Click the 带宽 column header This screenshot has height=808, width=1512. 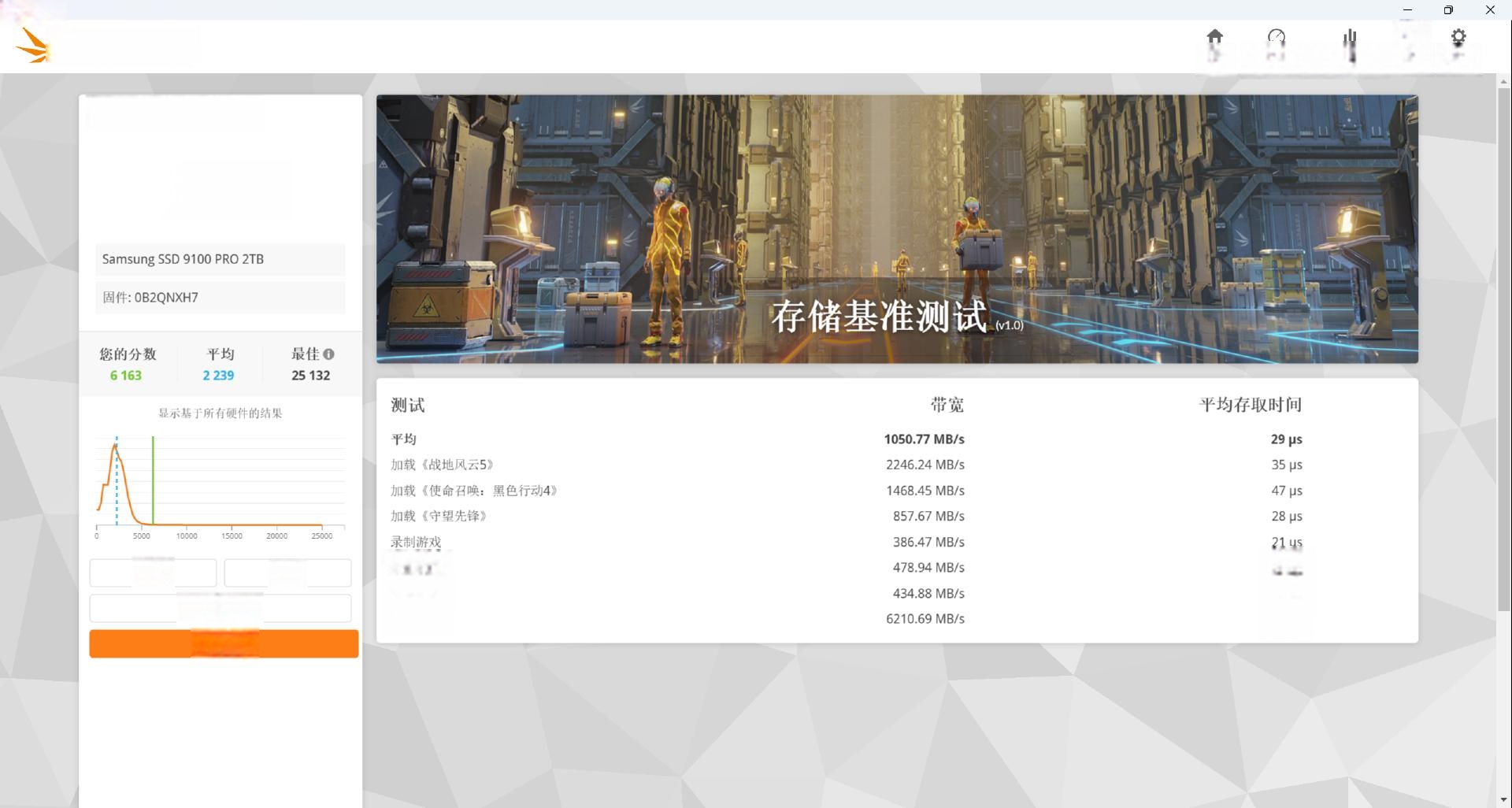tap(947, 405)
